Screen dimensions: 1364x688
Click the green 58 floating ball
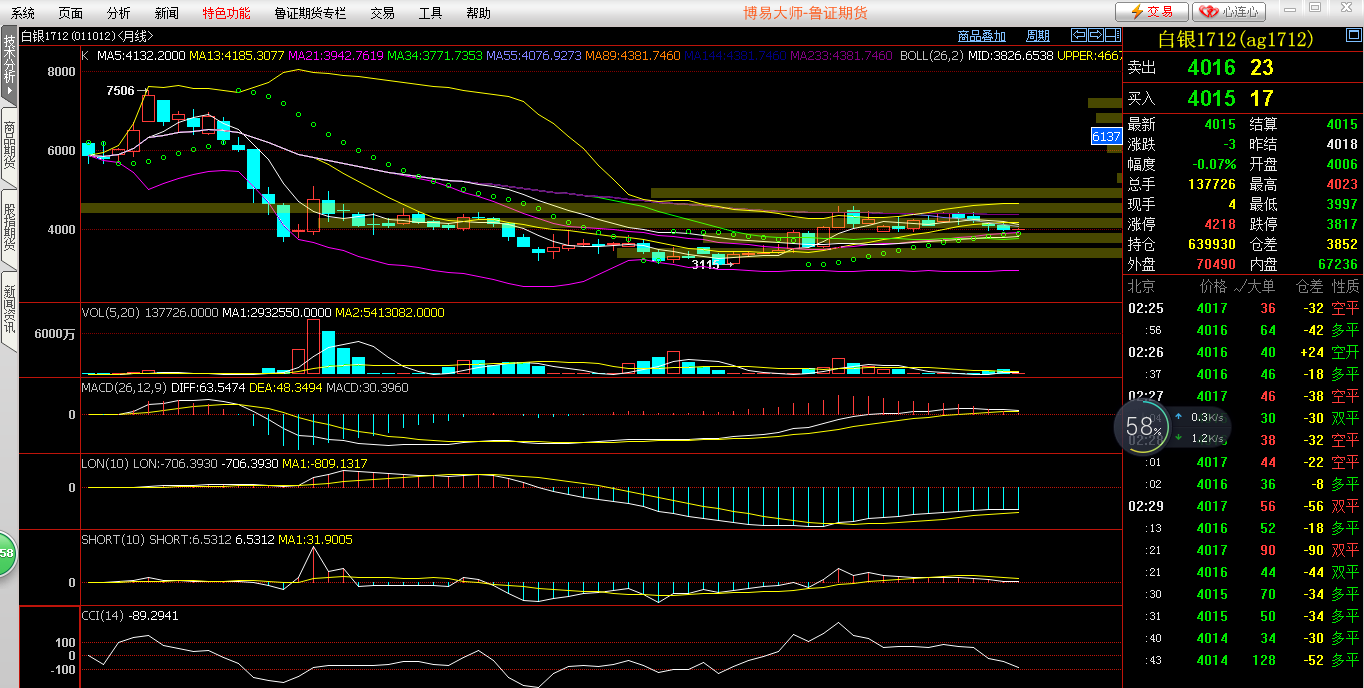(x=7, y=553)
